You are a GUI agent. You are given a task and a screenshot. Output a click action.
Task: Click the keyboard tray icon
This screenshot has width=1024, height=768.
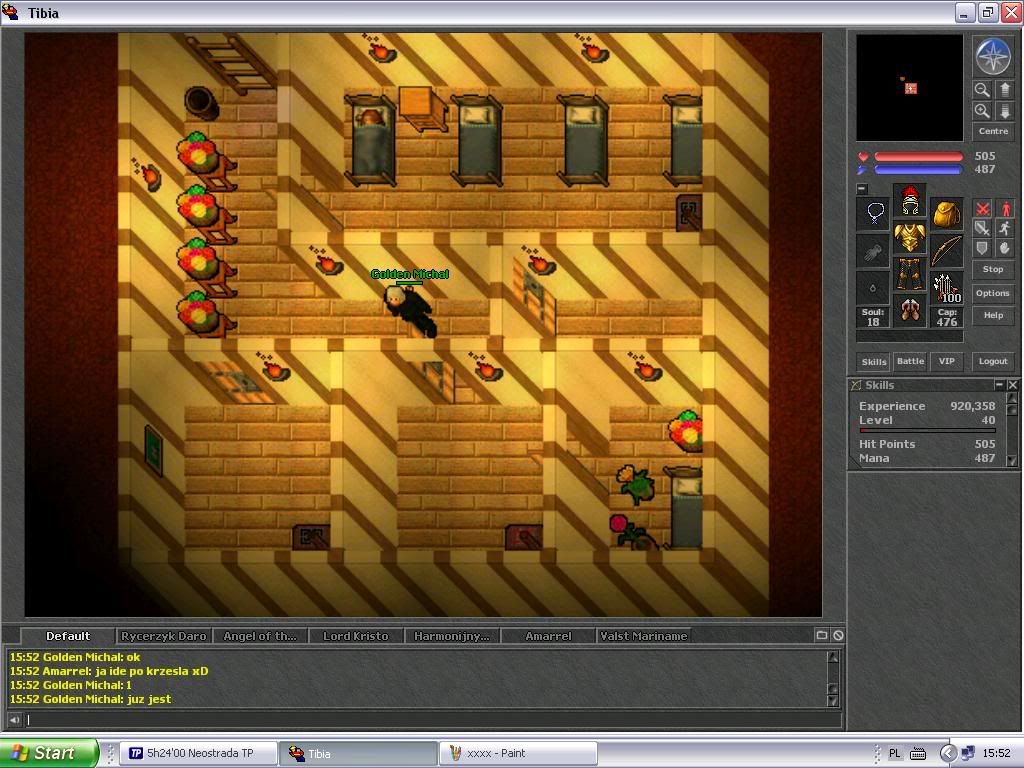[918, 754]
